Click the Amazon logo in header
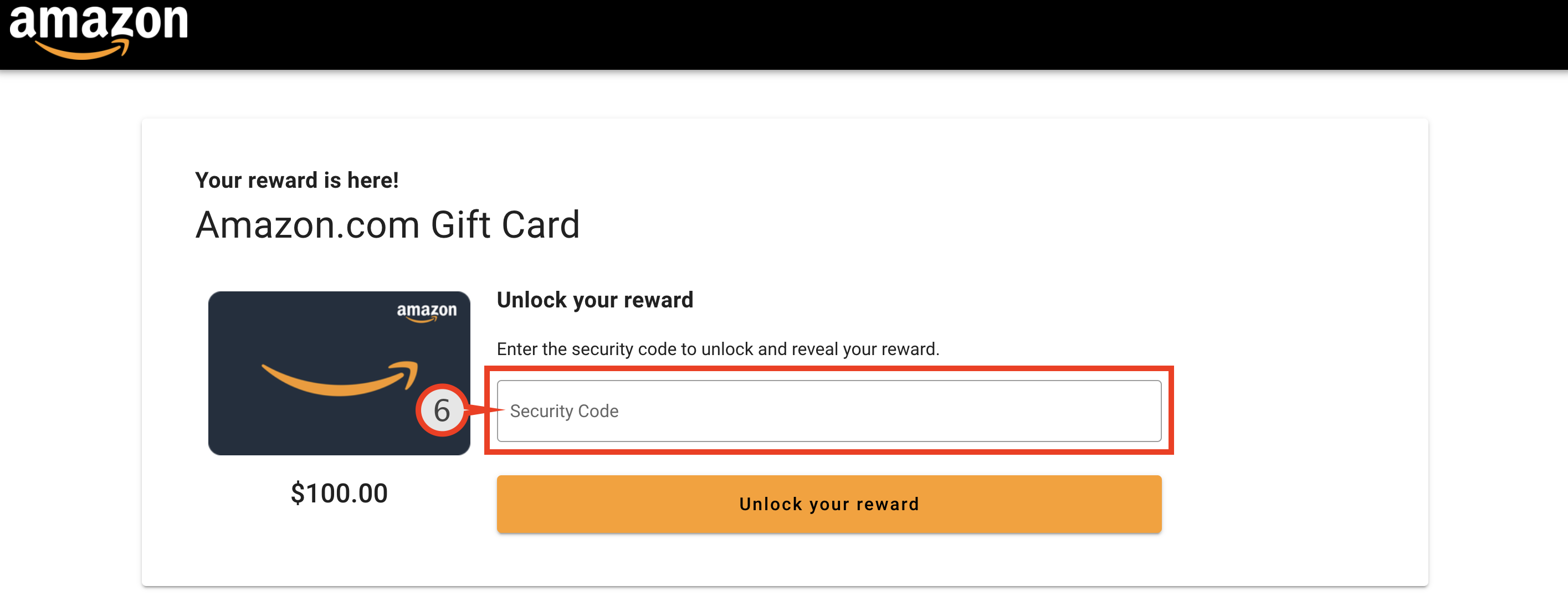Screen dimensions: 1568x606 click(x=99, y=32)
